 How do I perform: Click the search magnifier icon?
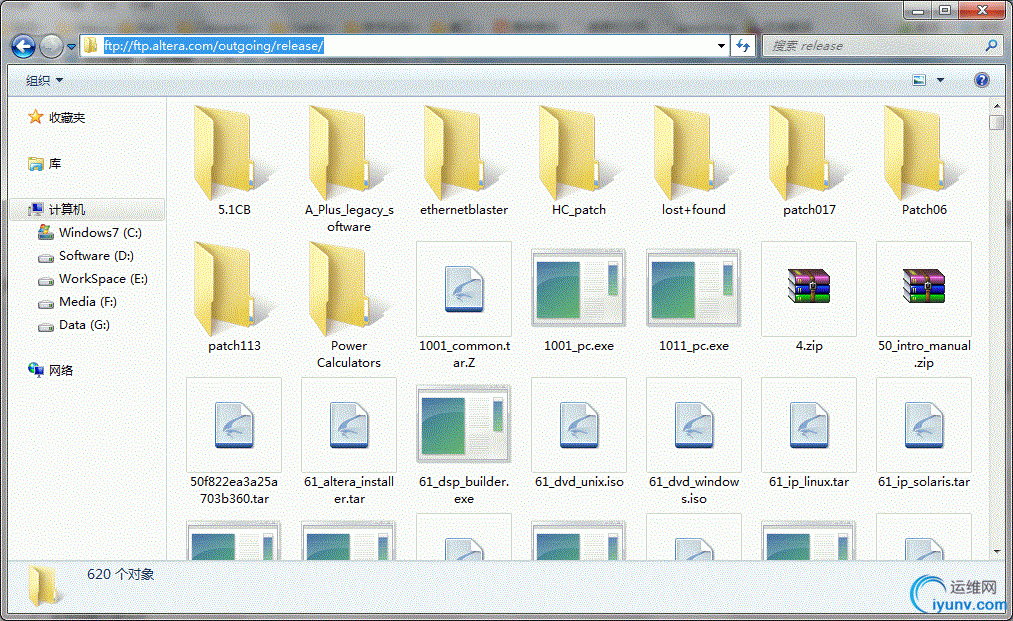(991, 46)
